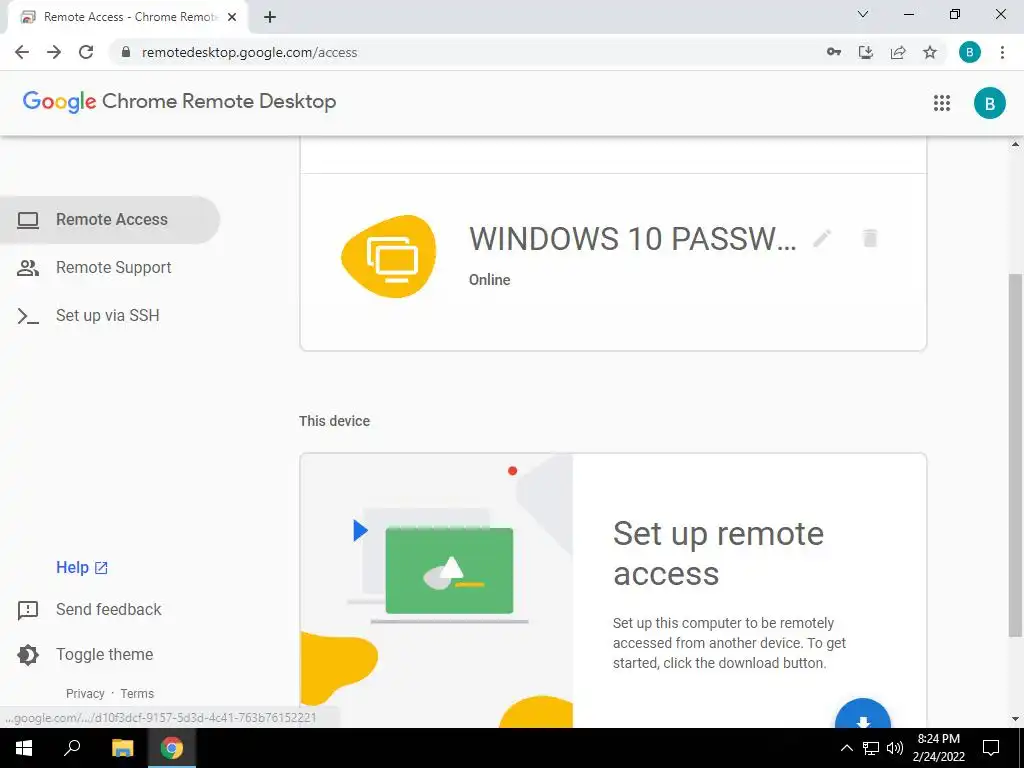Click the scrollbar up arrow
Screen dimensions: 1024x768
pyautogui.click(x=1016, y=144)
